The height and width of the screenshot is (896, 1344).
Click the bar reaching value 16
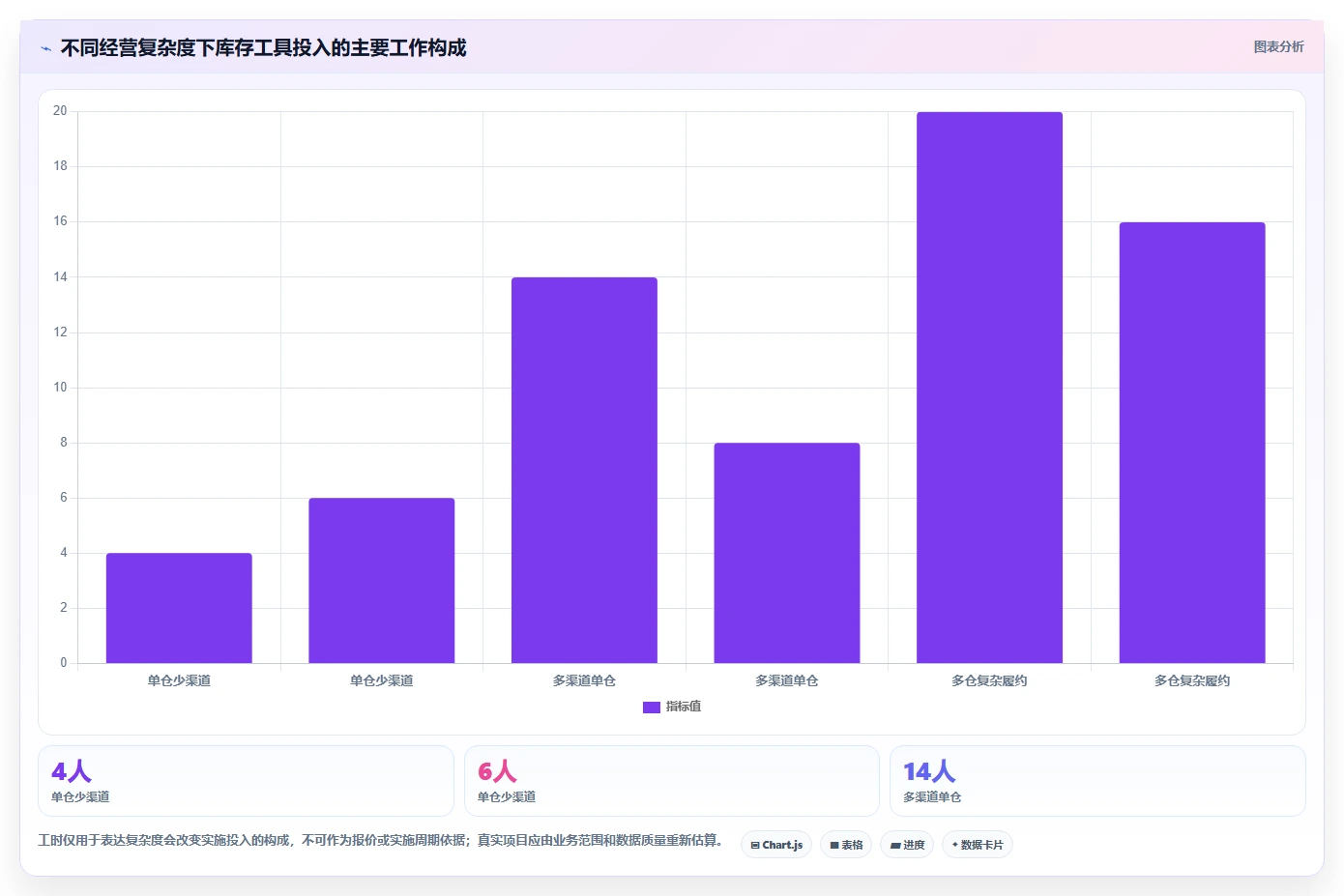[1192, 443]
